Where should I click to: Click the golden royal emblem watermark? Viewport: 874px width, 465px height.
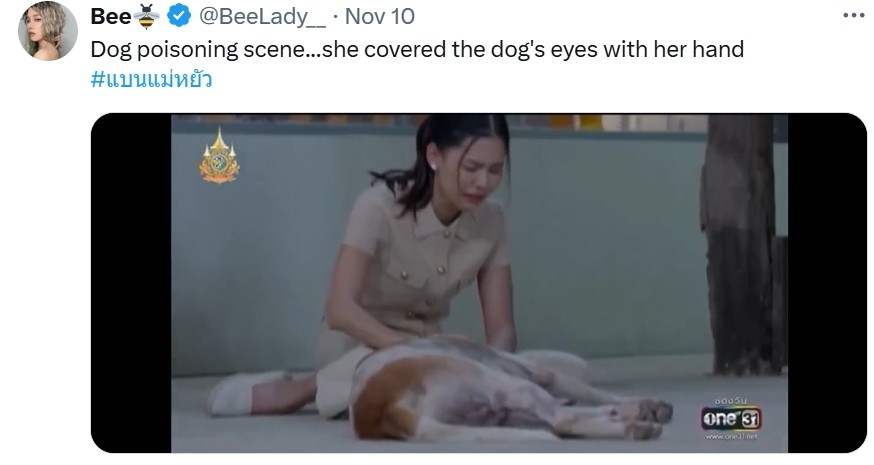[x=219, y=156]
